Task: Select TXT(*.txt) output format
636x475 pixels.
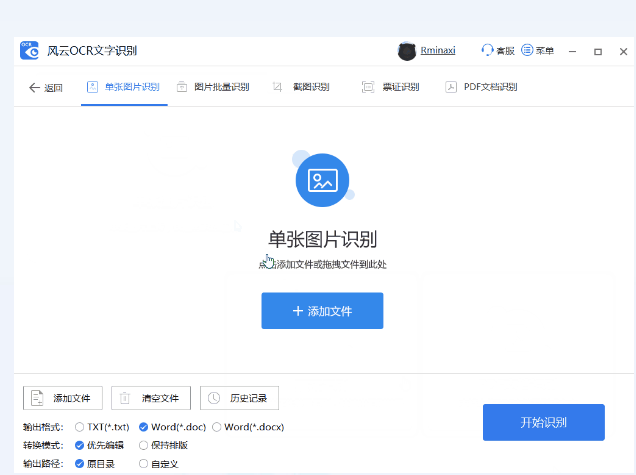Action: (102, 427)
